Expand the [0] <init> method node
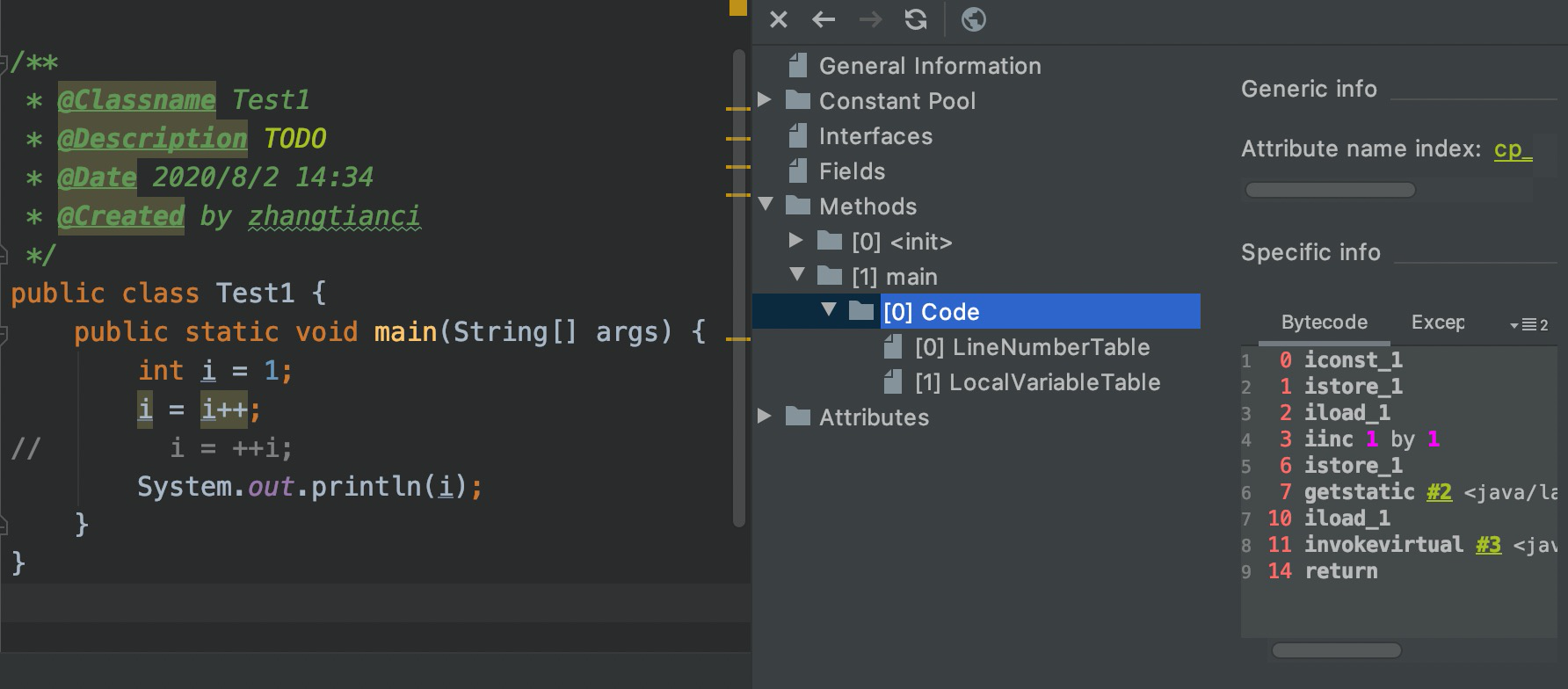The height and width of the screenshot is (689, 1568). pos(796,240)
